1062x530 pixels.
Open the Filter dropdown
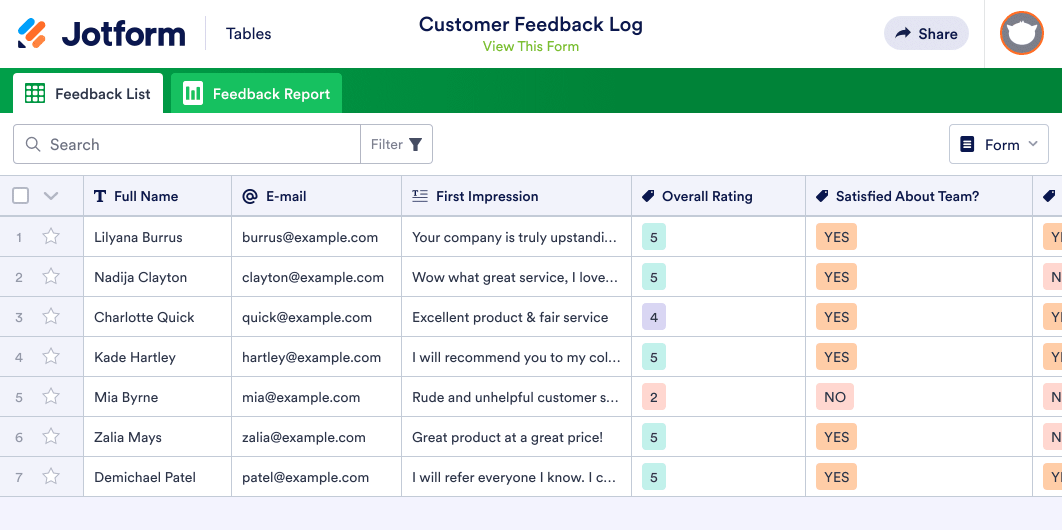pos(397,144)
